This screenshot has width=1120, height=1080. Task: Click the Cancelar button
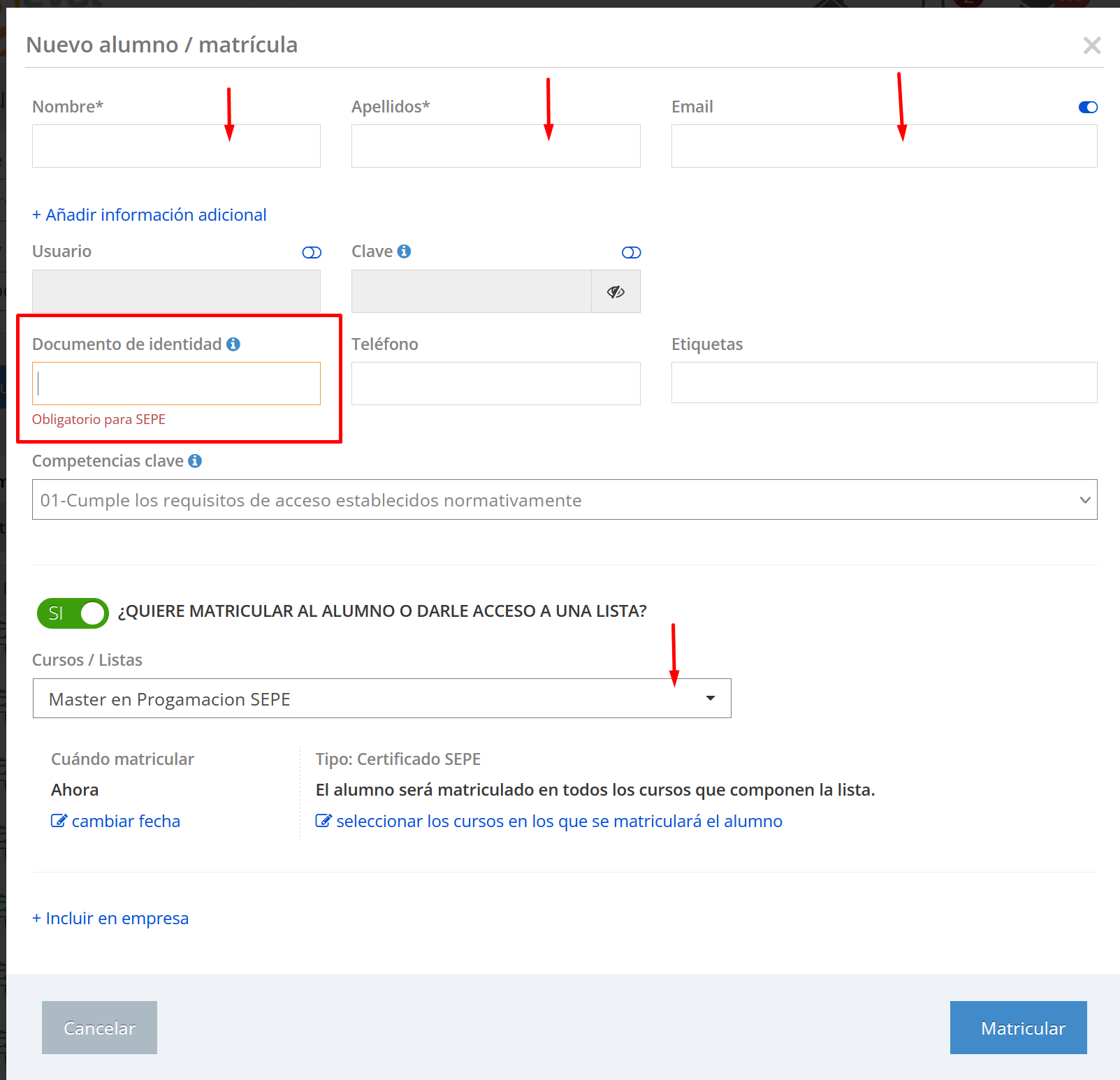coord(99,1028)
